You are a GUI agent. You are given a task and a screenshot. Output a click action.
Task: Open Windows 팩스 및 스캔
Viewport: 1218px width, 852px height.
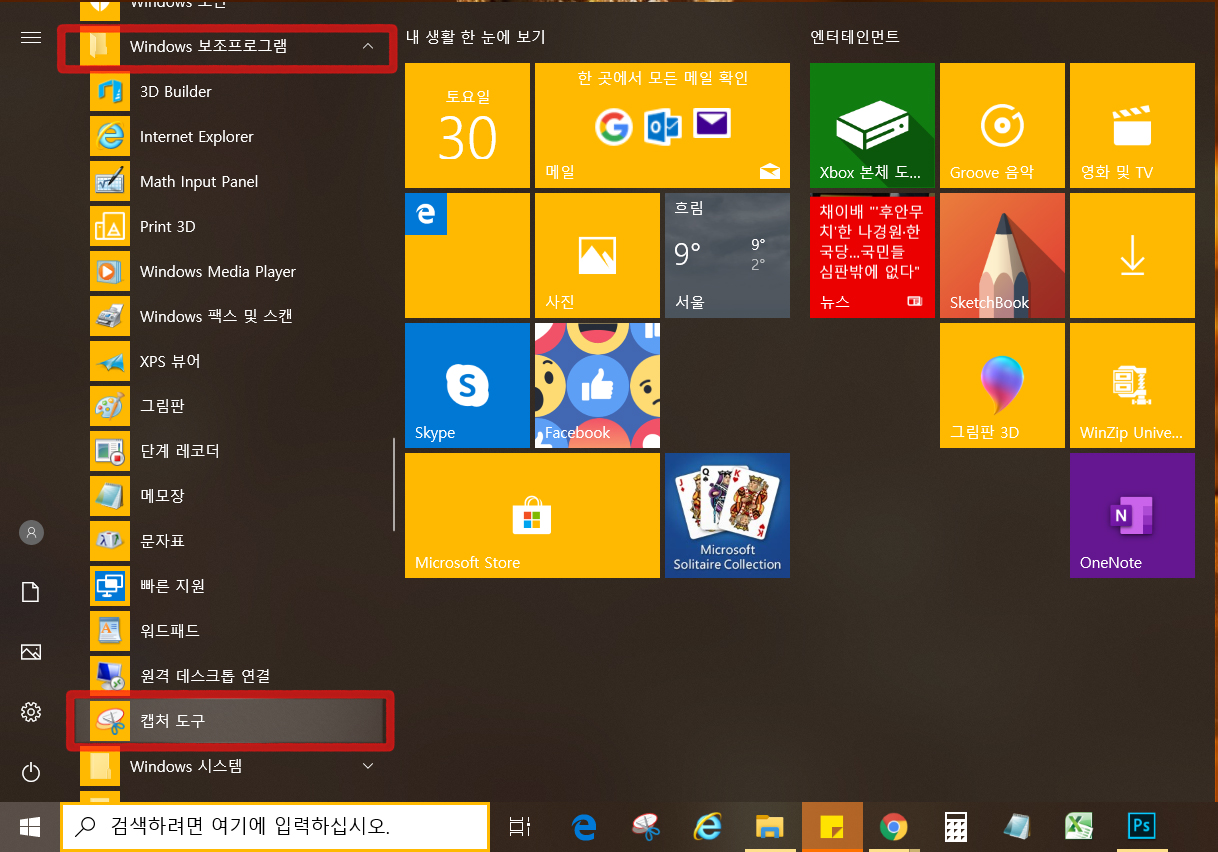pyautogui.click(x=232, y=316)
